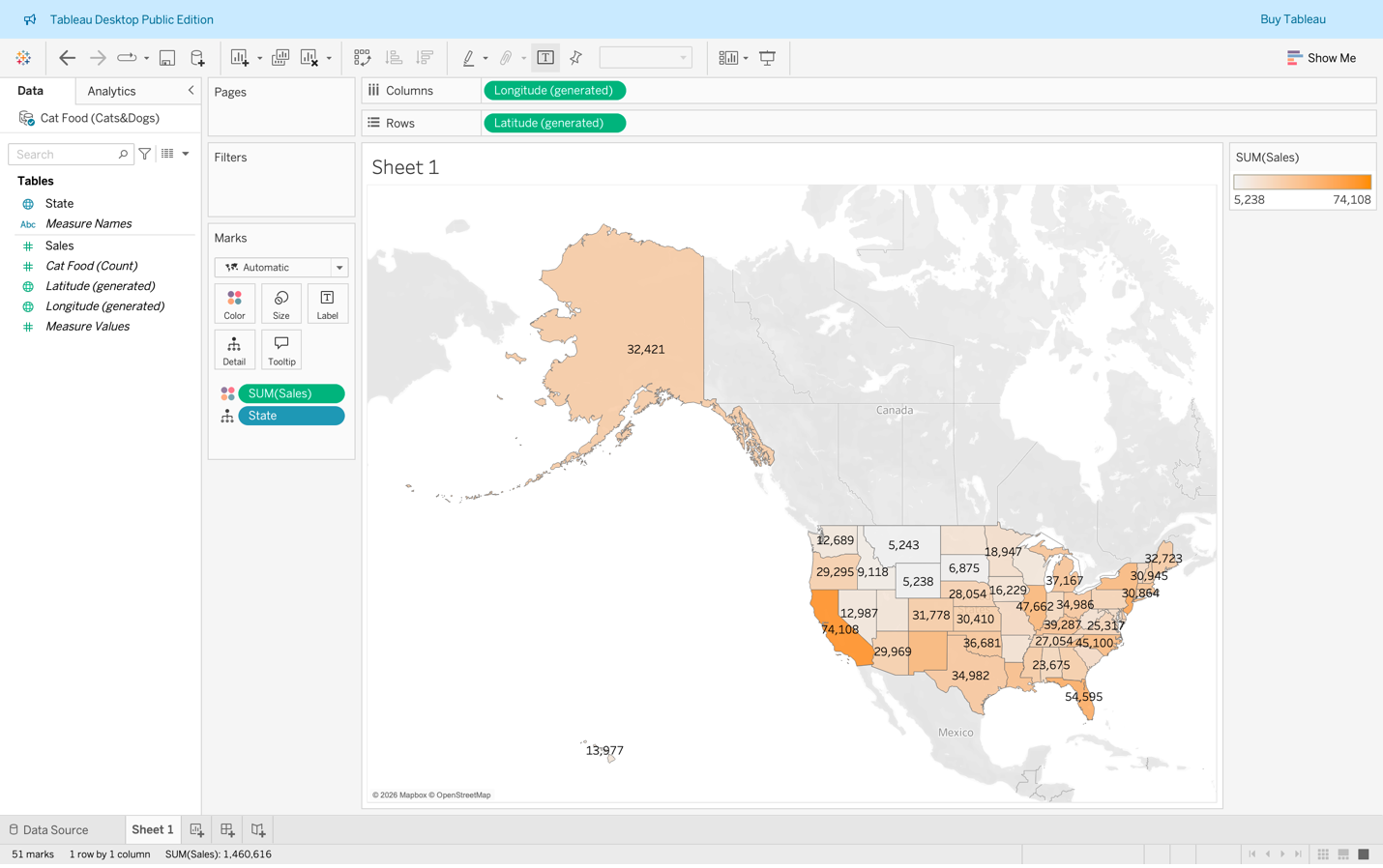Click the New Story tab icon
The height and width of the screenshot is (868, 1383).
click(258, 830)
